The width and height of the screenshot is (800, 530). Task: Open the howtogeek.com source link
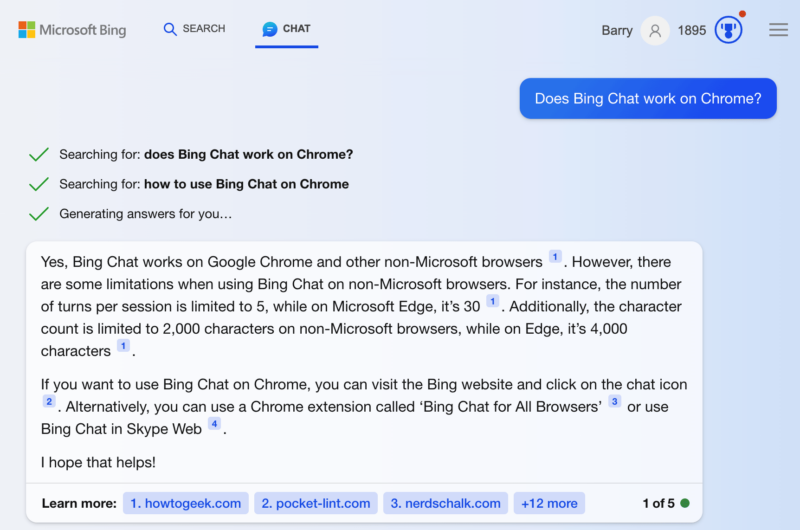(x=186, y=503)
